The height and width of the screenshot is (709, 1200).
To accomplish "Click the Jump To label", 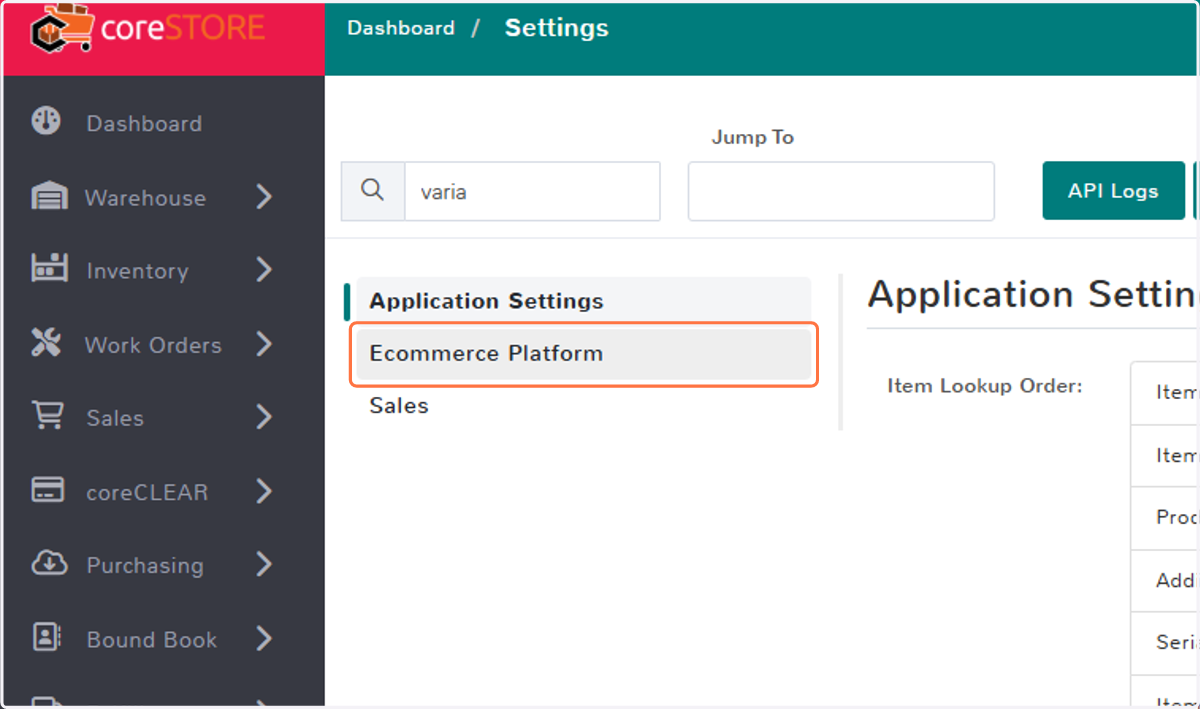I will (x=753, y=137).
